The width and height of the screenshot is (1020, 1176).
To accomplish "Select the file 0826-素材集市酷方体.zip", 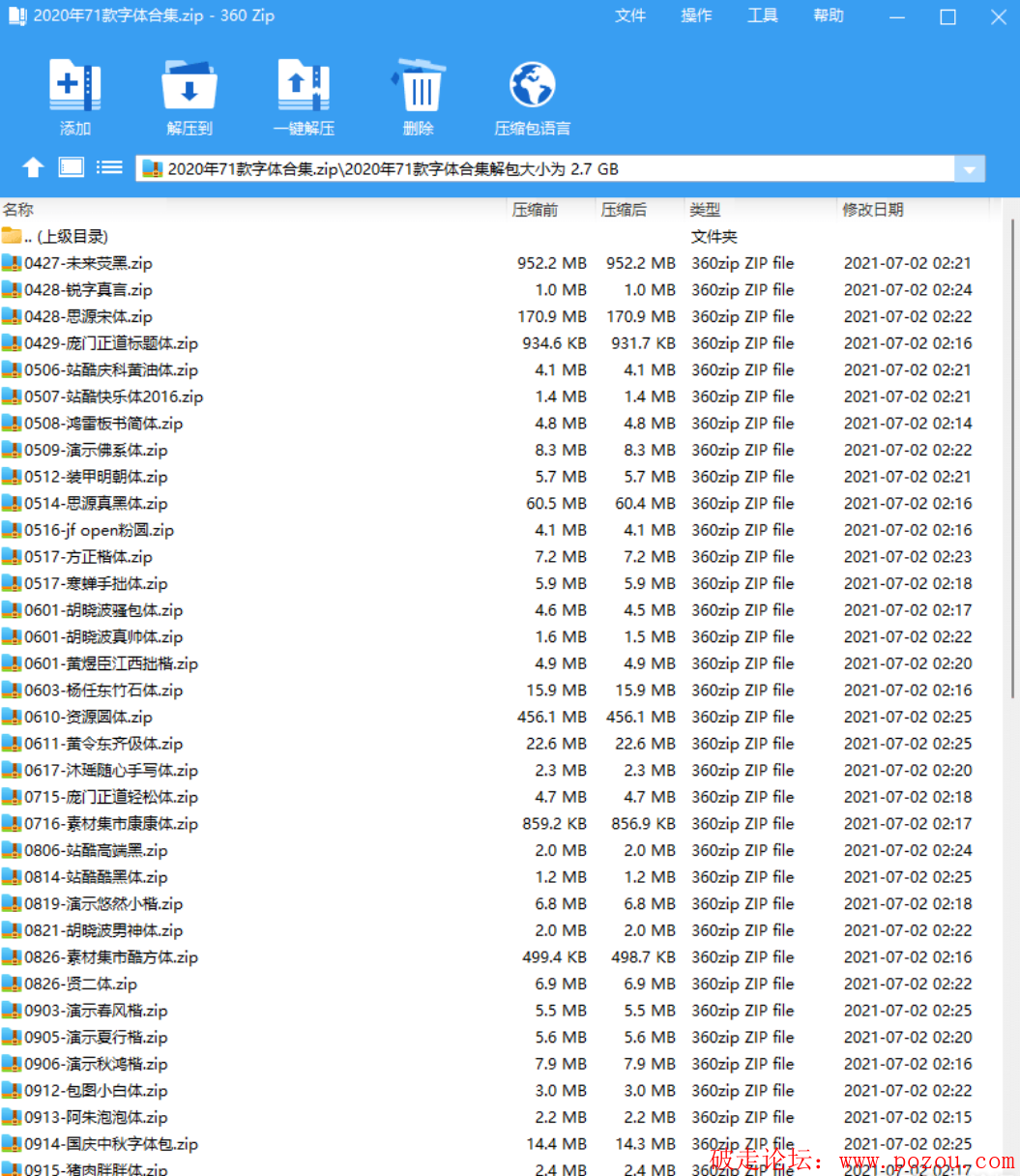I will point(111,957).
